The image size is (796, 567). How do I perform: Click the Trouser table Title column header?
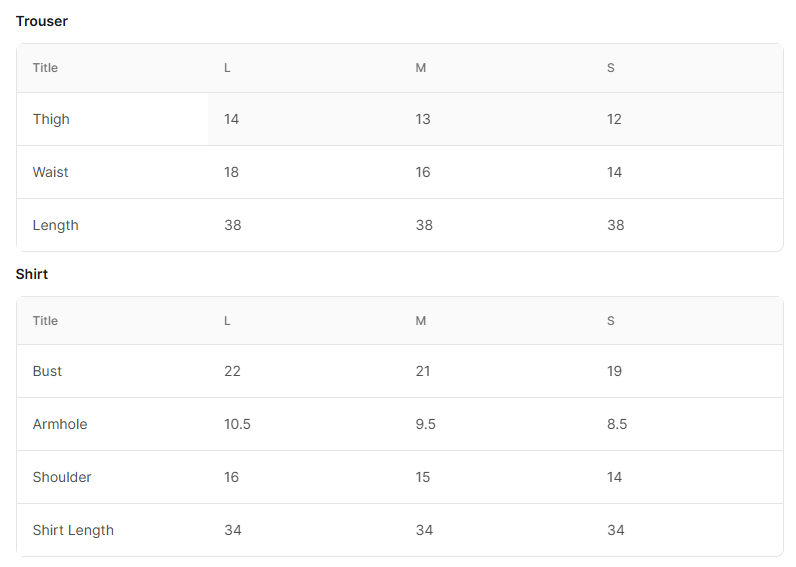pyautogui.click(x=45, y=68)
